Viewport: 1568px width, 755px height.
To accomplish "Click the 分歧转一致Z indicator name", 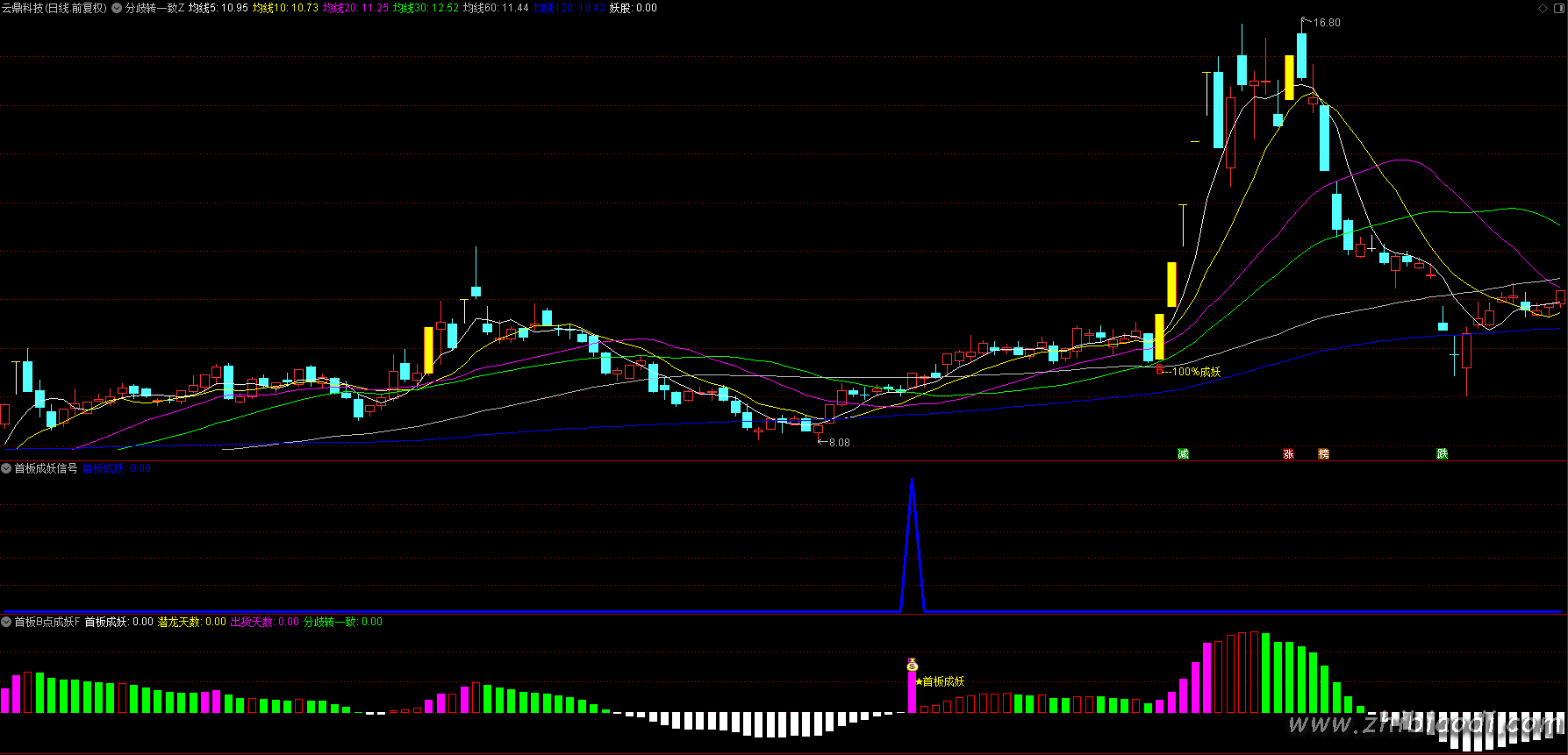I will (155, 8).
